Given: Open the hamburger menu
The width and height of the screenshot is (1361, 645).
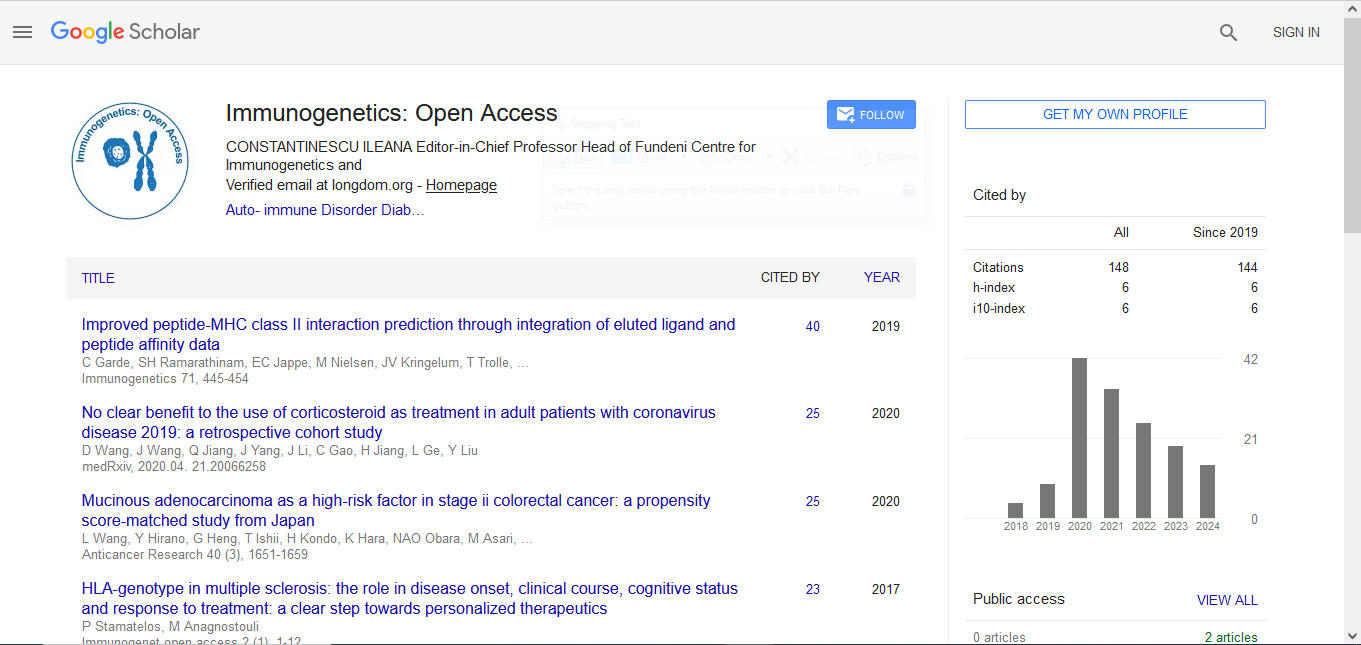Looking at the screenshot, I should (x=22, y=32).
